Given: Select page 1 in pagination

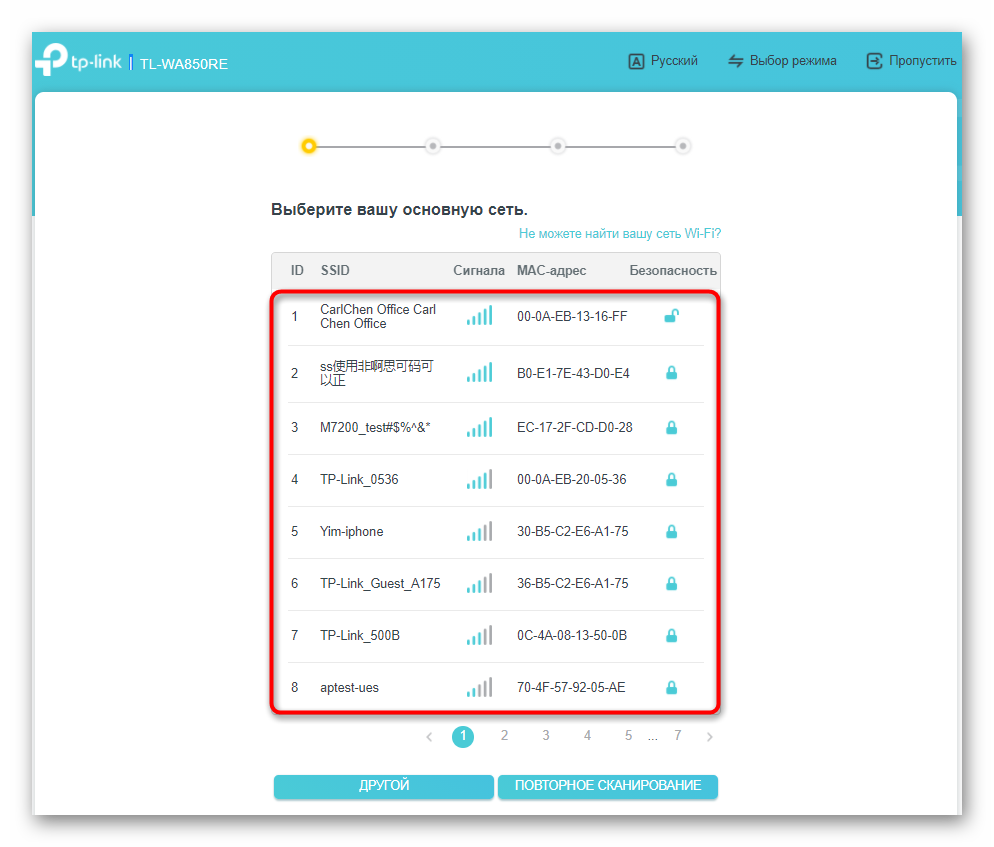Looking at the screenshot, I should [463, 737].
